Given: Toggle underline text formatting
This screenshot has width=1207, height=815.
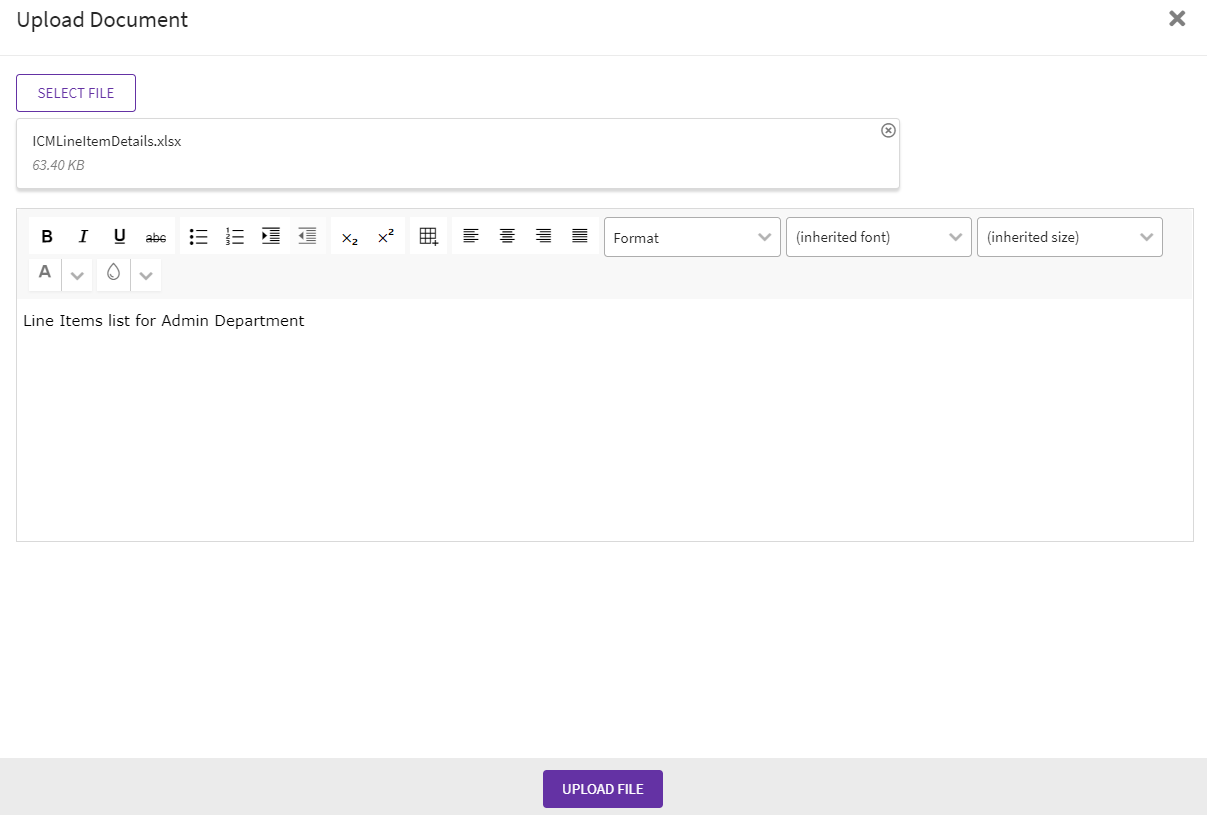Looking at the screenshot, I should (119, 237).
